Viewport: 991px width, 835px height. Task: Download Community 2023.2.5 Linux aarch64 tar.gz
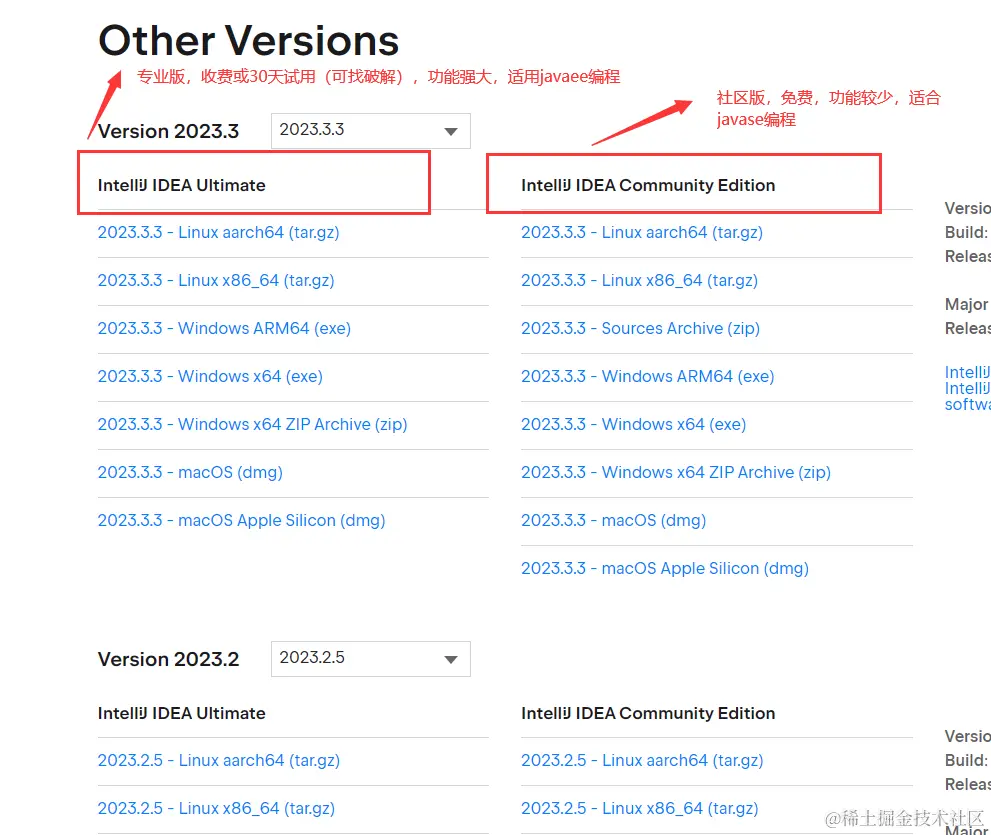point(641,760)
